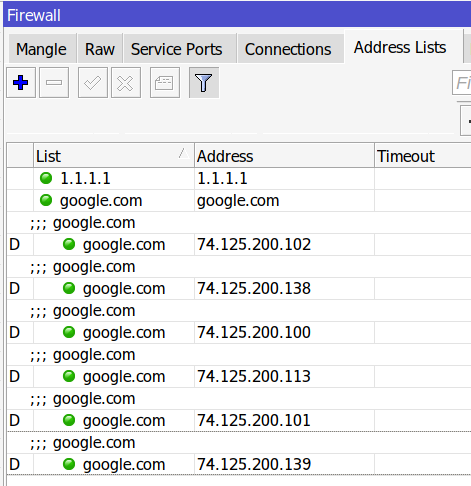Select entry with address 74.125.200.138

click(239, 288)
